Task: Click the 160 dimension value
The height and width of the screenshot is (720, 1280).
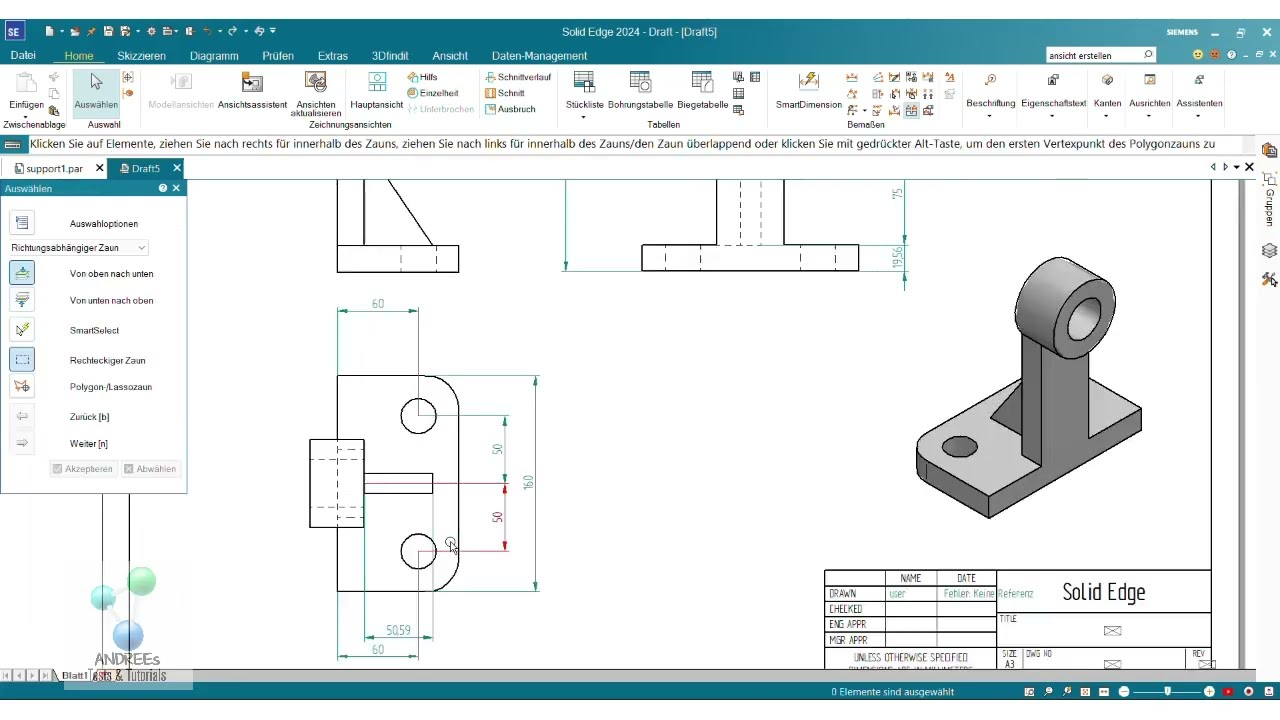Action: (x=528, y=483)
